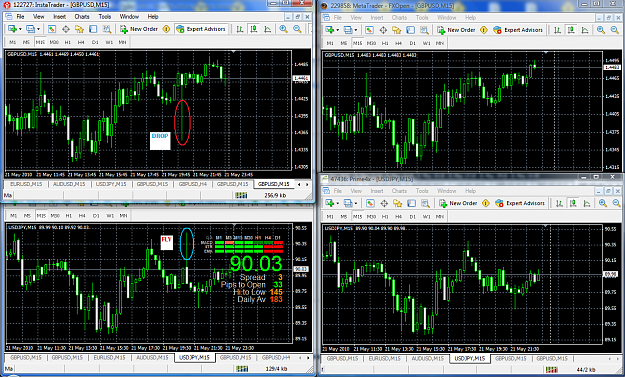Expand Profiles dropdown arrow in FXOpen
This screenshot has height=377, width=625.
tap(356, 30)
